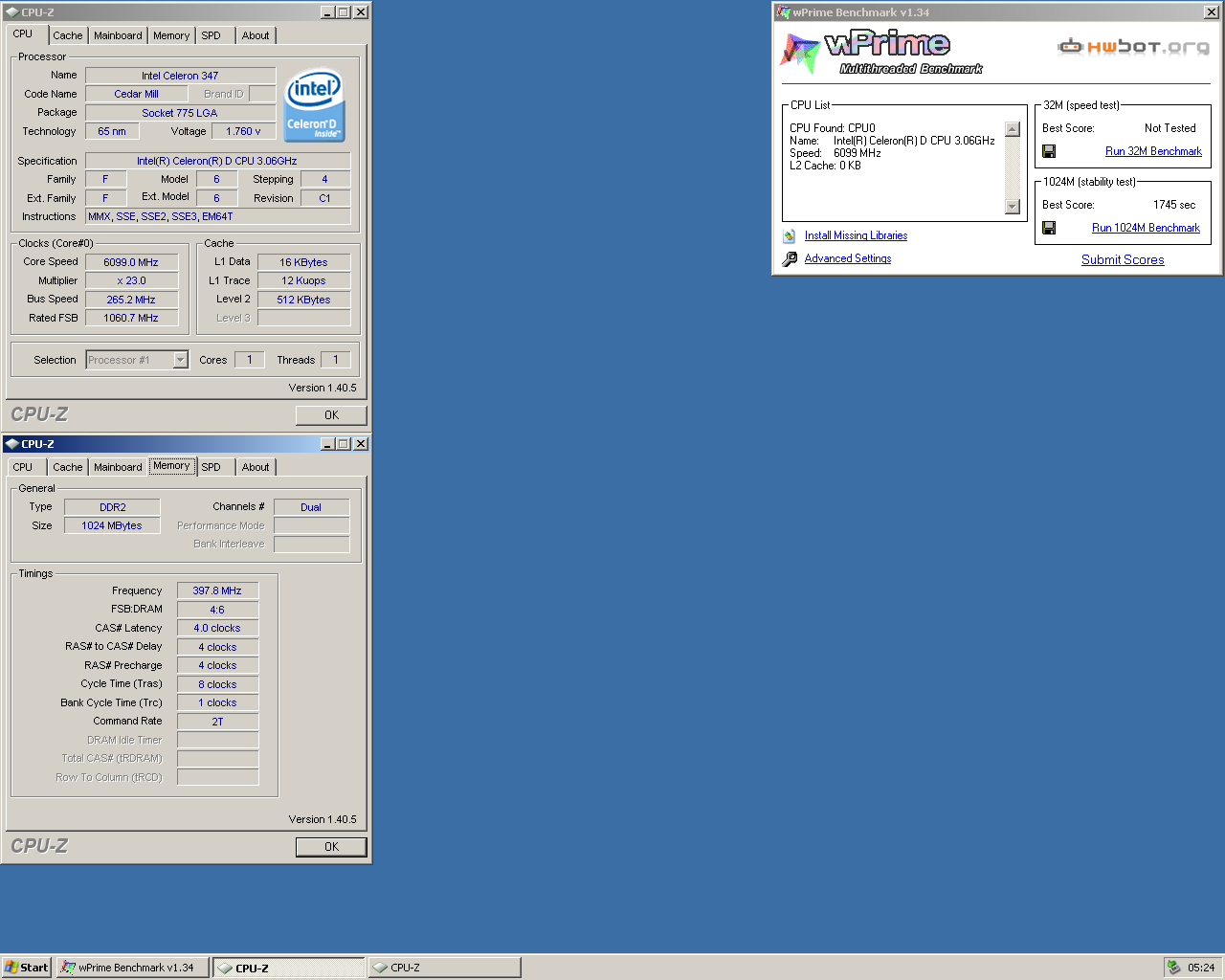Viewport: 1225px width, 980px height.
Task: Click CPU List scrollbar down arrow
Action: point(1013,207)
